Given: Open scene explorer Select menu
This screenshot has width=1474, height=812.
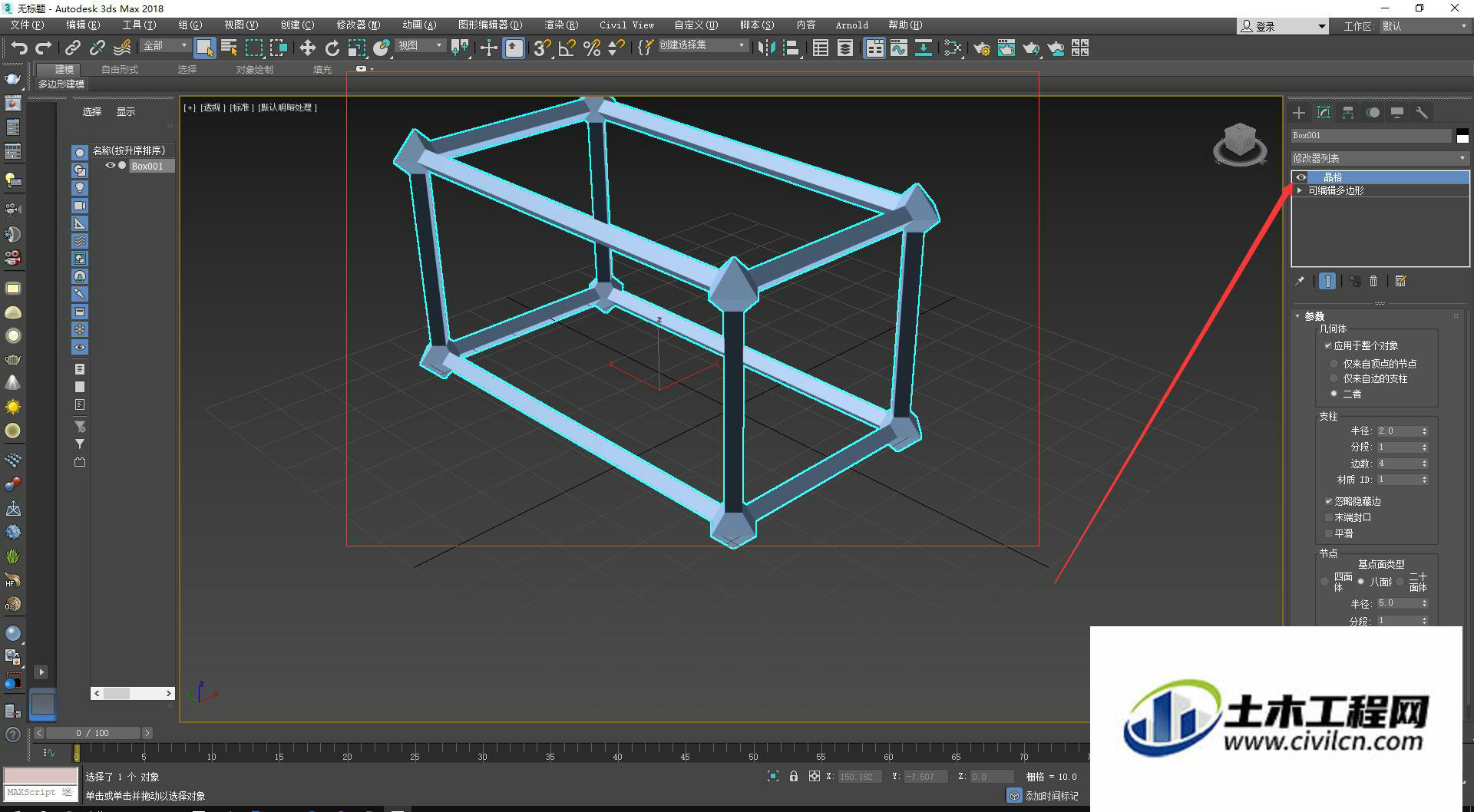Looking at the screenshot, I should pos(92,112).
